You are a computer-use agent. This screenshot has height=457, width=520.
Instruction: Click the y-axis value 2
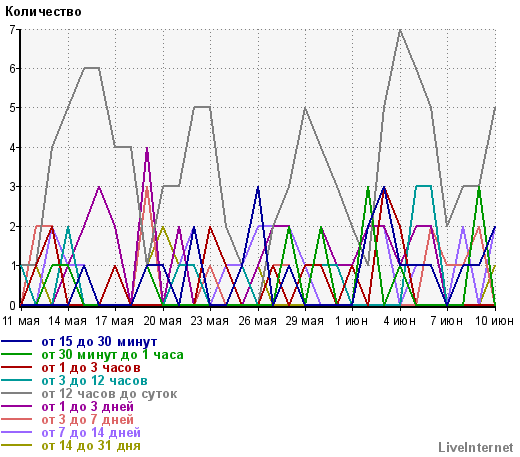click(x=12, y=227)
